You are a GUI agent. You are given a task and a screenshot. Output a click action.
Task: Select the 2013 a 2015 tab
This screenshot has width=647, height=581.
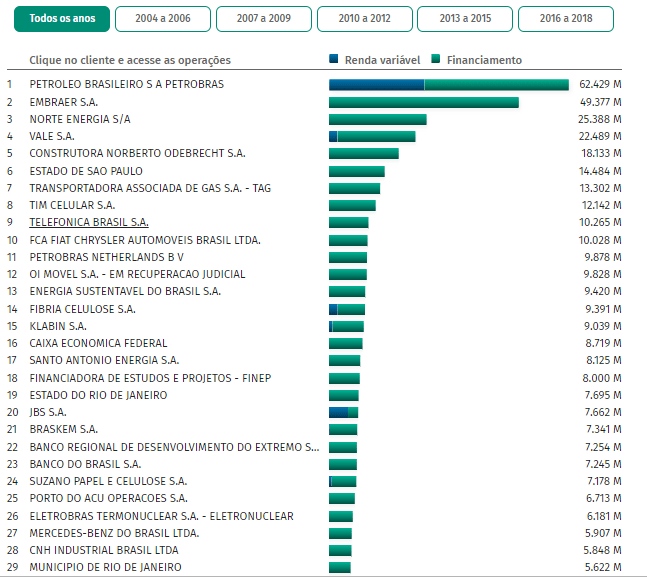[x=463, y=19]
